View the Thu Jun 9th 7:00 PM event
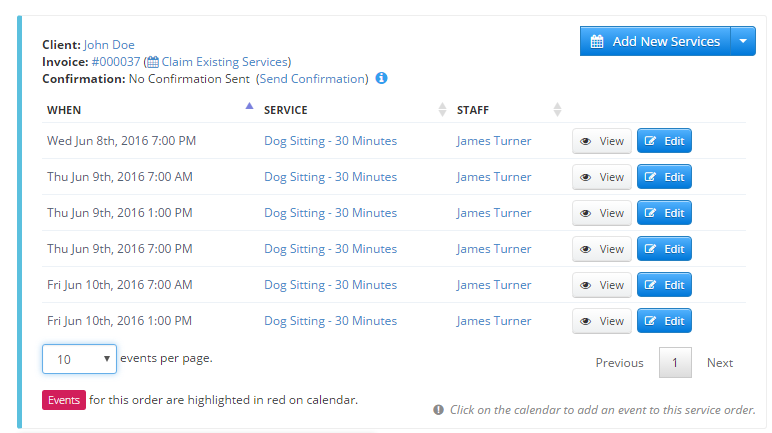772x433 pixels. tap(602, 249)
